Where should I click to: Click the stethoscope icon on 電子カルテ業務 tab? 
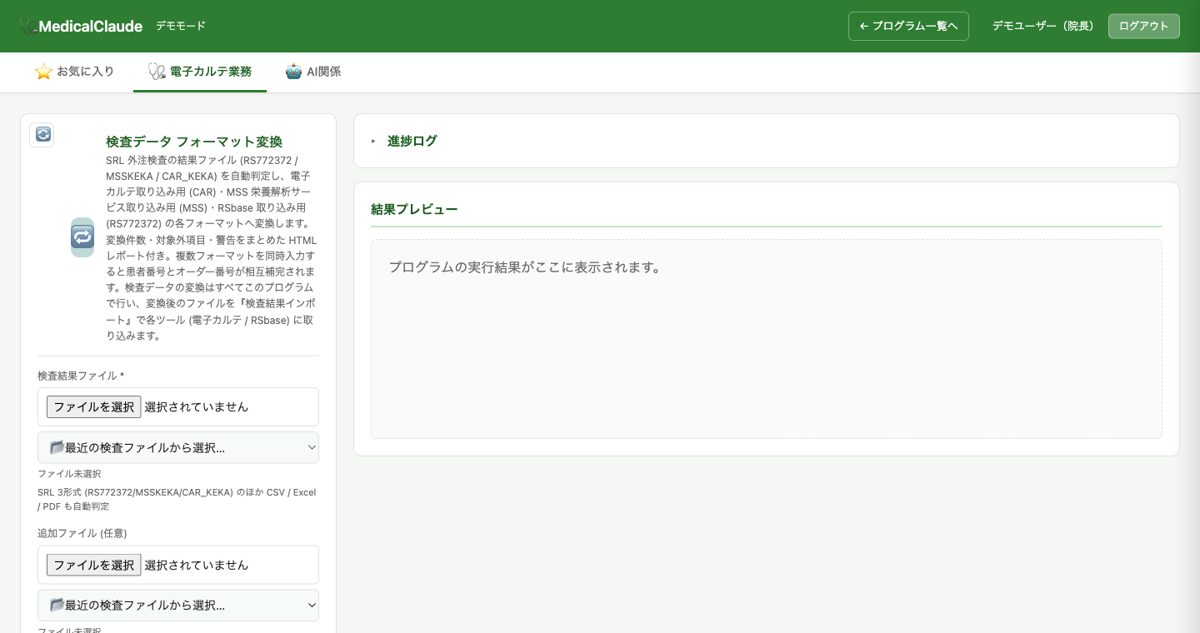point(156,72)
